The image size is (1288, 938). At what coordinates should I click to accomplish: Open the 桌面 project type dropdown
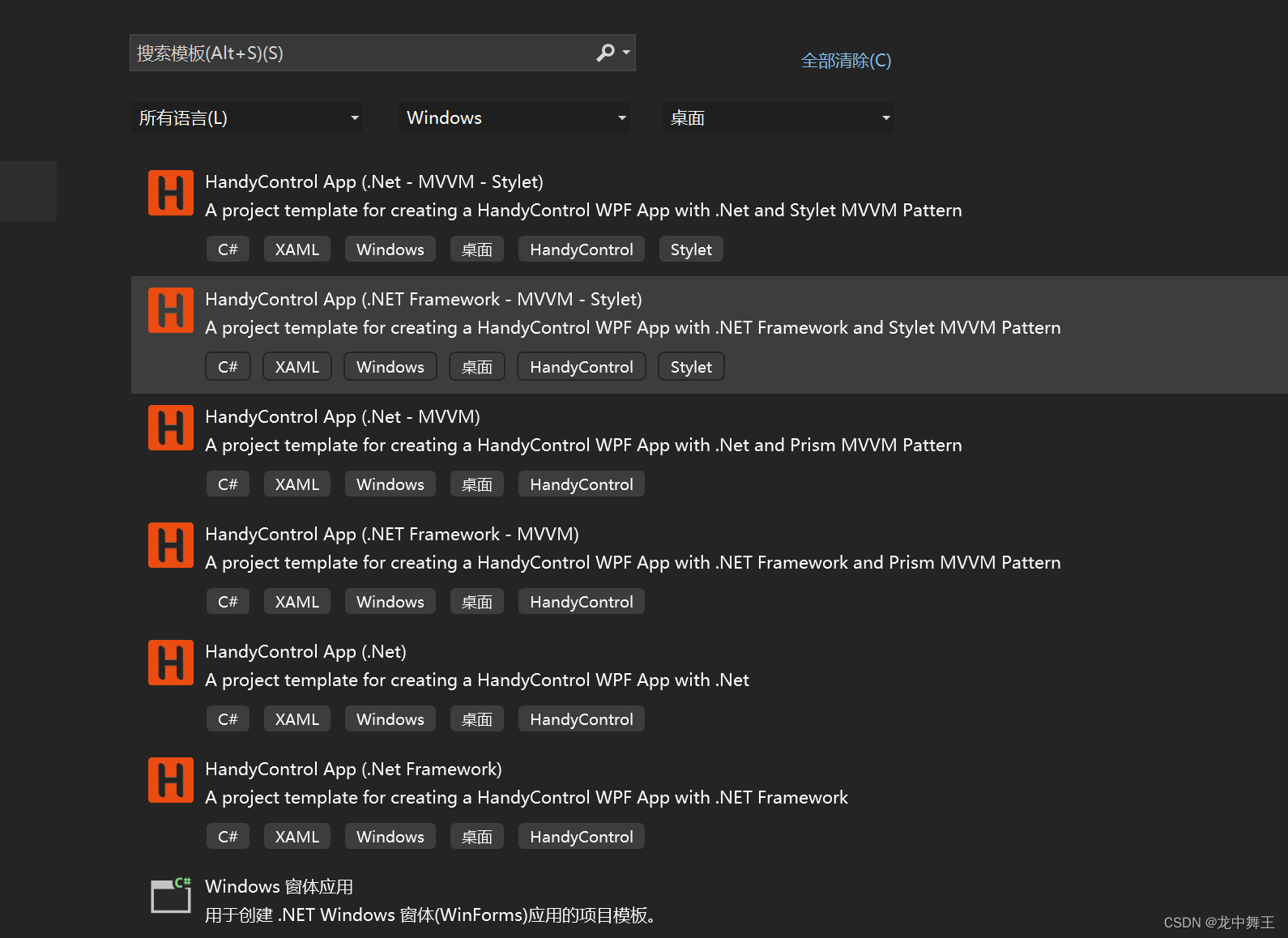(x=778, y=117)
